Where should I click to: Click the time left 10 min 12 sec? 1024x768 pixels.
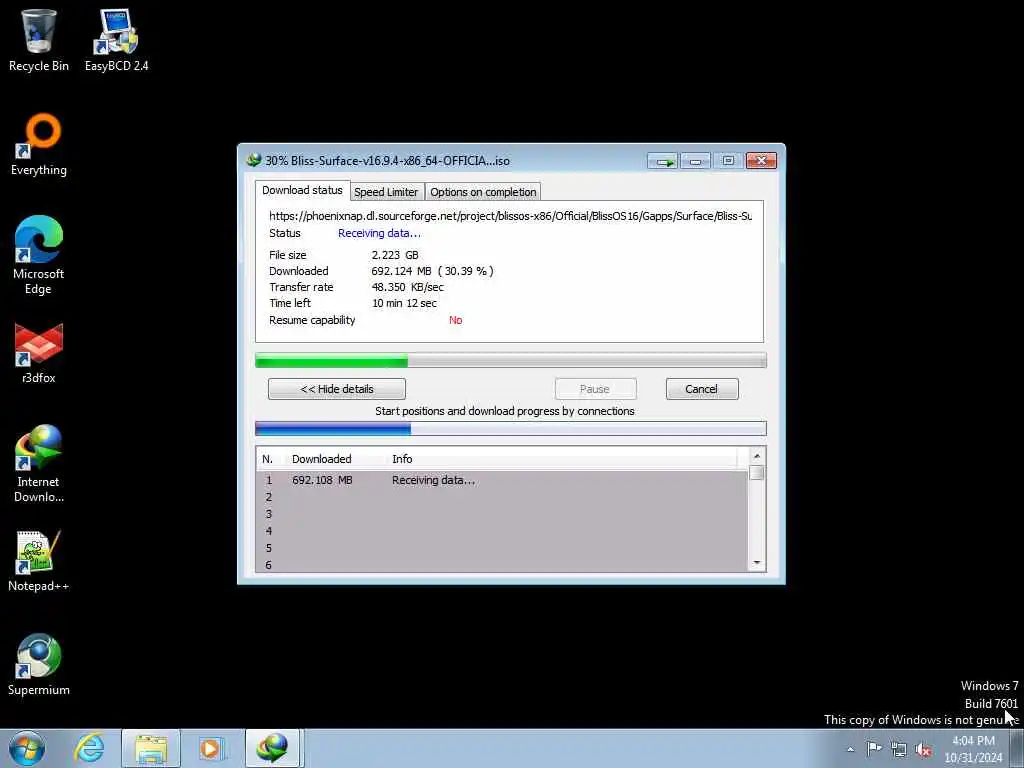pyautogui.click(x=404, y=303)
